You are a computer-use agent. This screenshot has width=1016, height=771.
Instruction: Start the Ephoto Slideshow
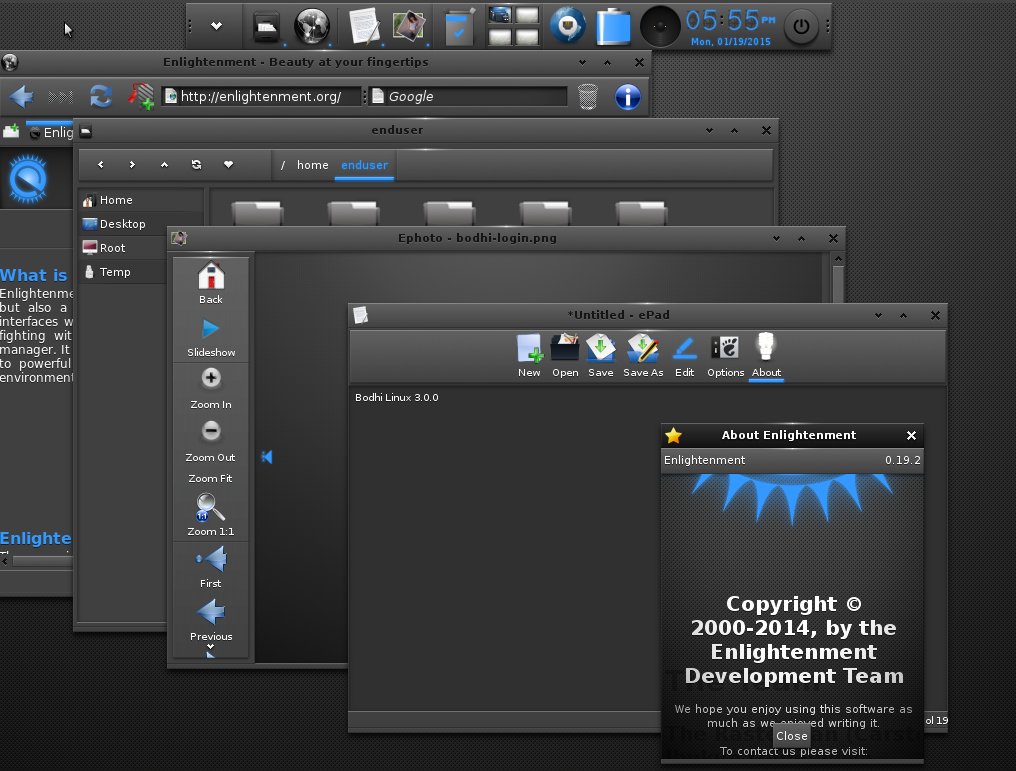tap(211, 337)
